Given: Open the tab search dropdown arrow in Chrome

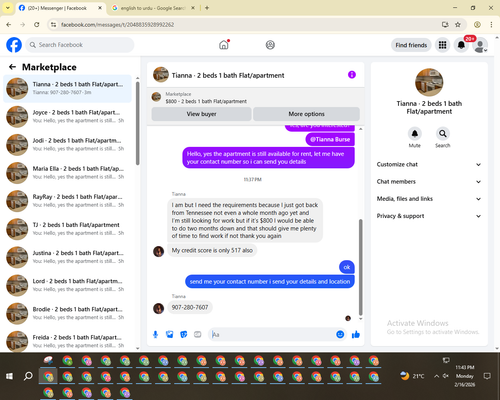Looking at the screenshot, I should coord(7,8).
